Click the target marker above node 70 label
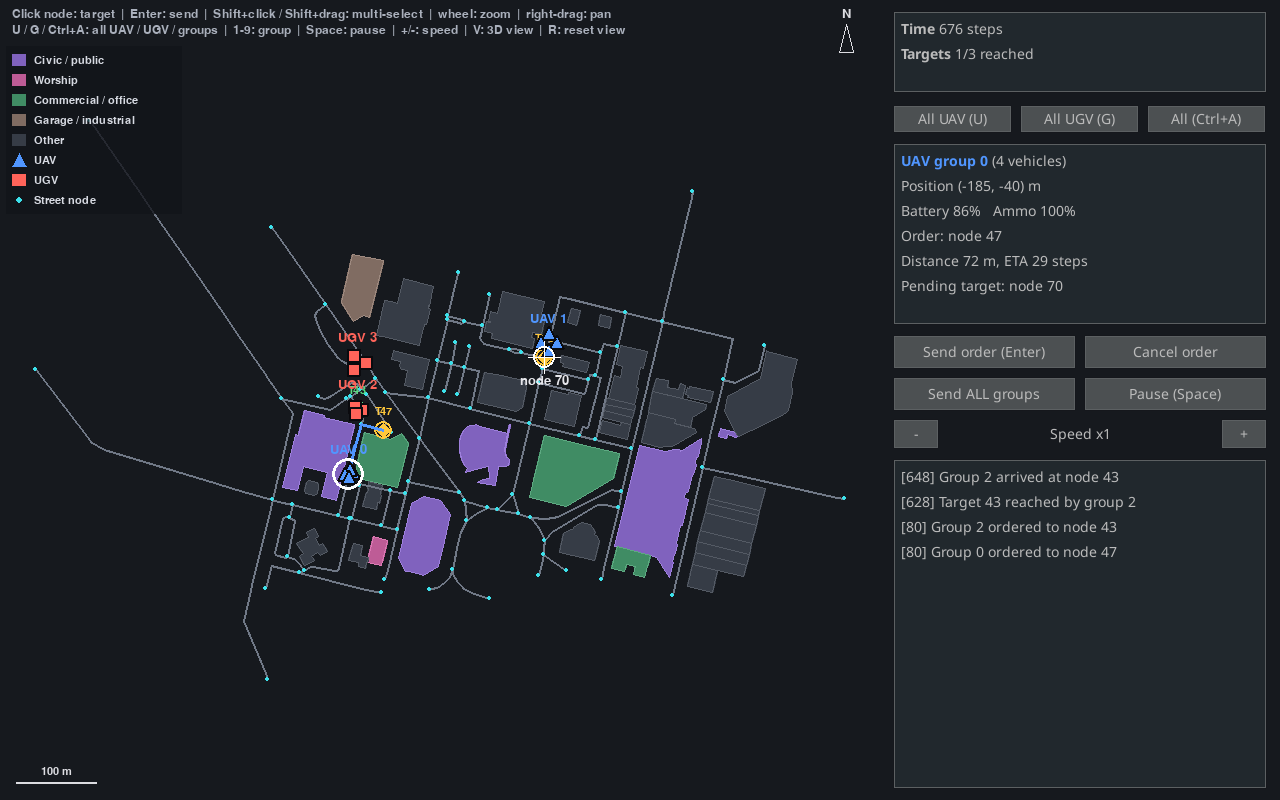1280x800 pixels. click(x=544, y=356)
